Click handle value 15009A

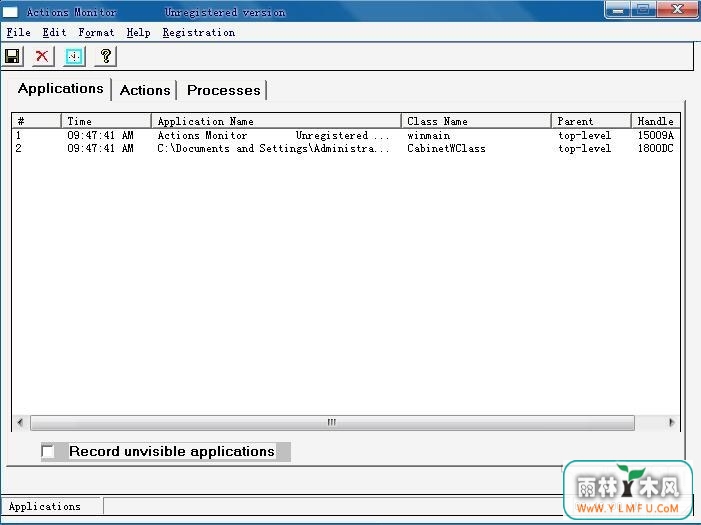(655, 135)
